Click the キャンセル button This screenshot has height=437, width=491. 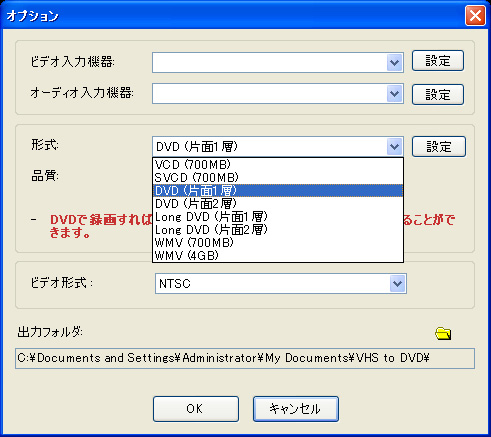tap(296, 409)
